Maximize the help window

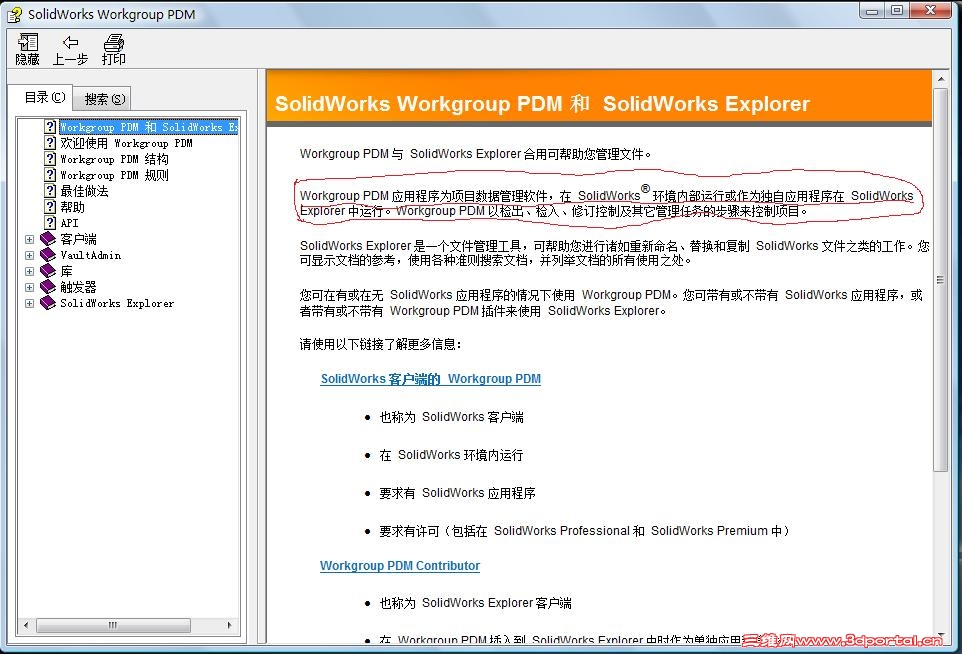(897, 10)
